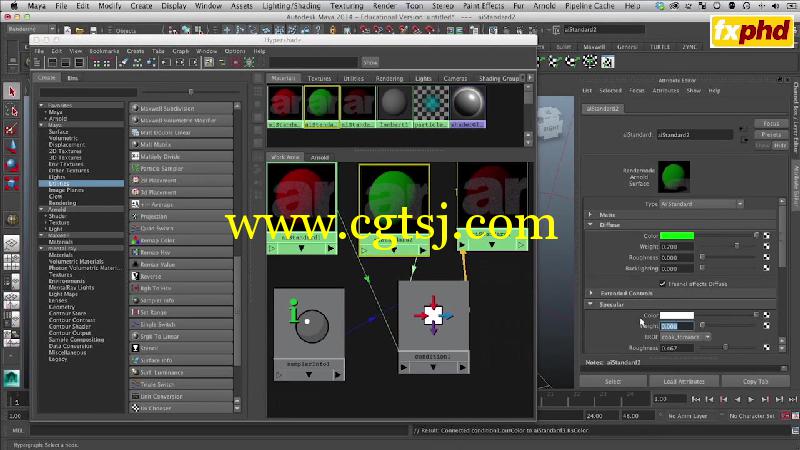Click the white Specular Color swatch
Screen dimensions: 800x450
tap(677, 315)
